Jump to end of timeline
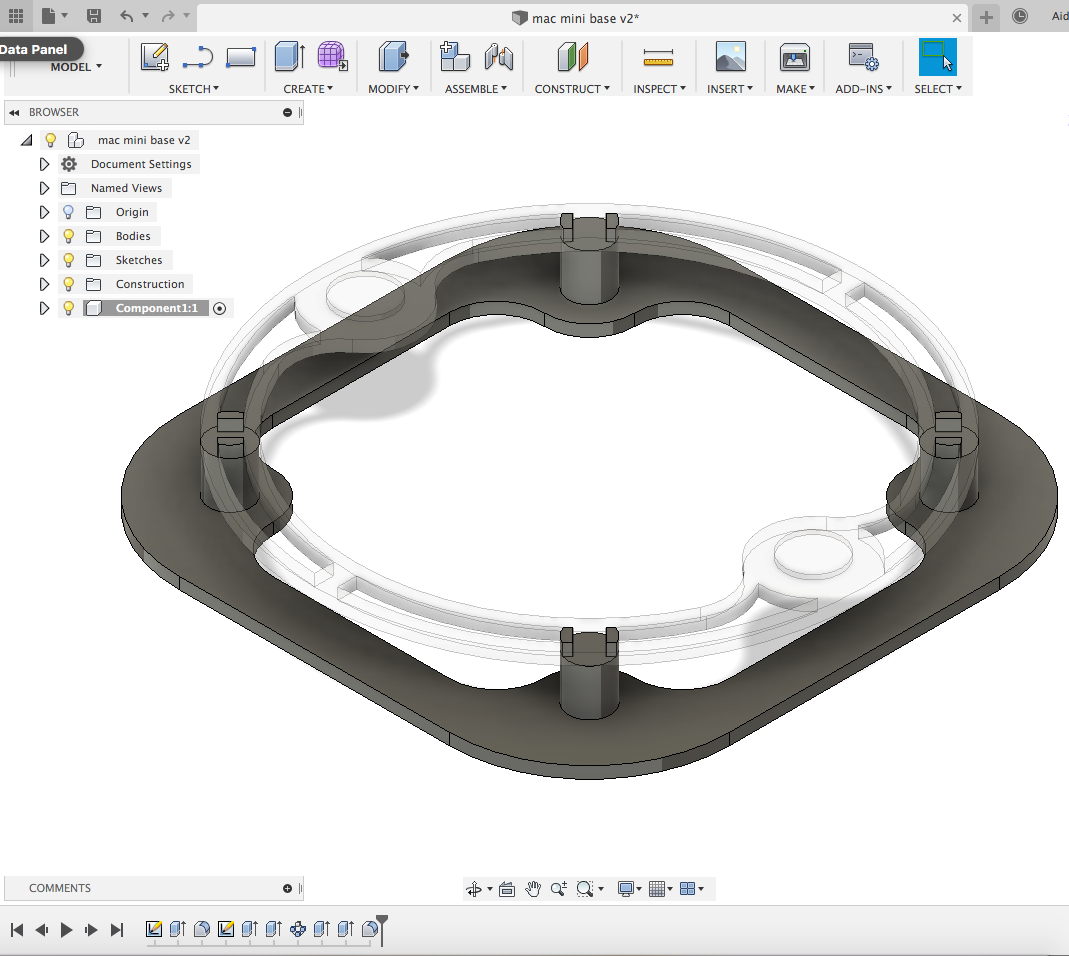The width and height of the screenshot is (1069, 956). (x=117, y=929)
